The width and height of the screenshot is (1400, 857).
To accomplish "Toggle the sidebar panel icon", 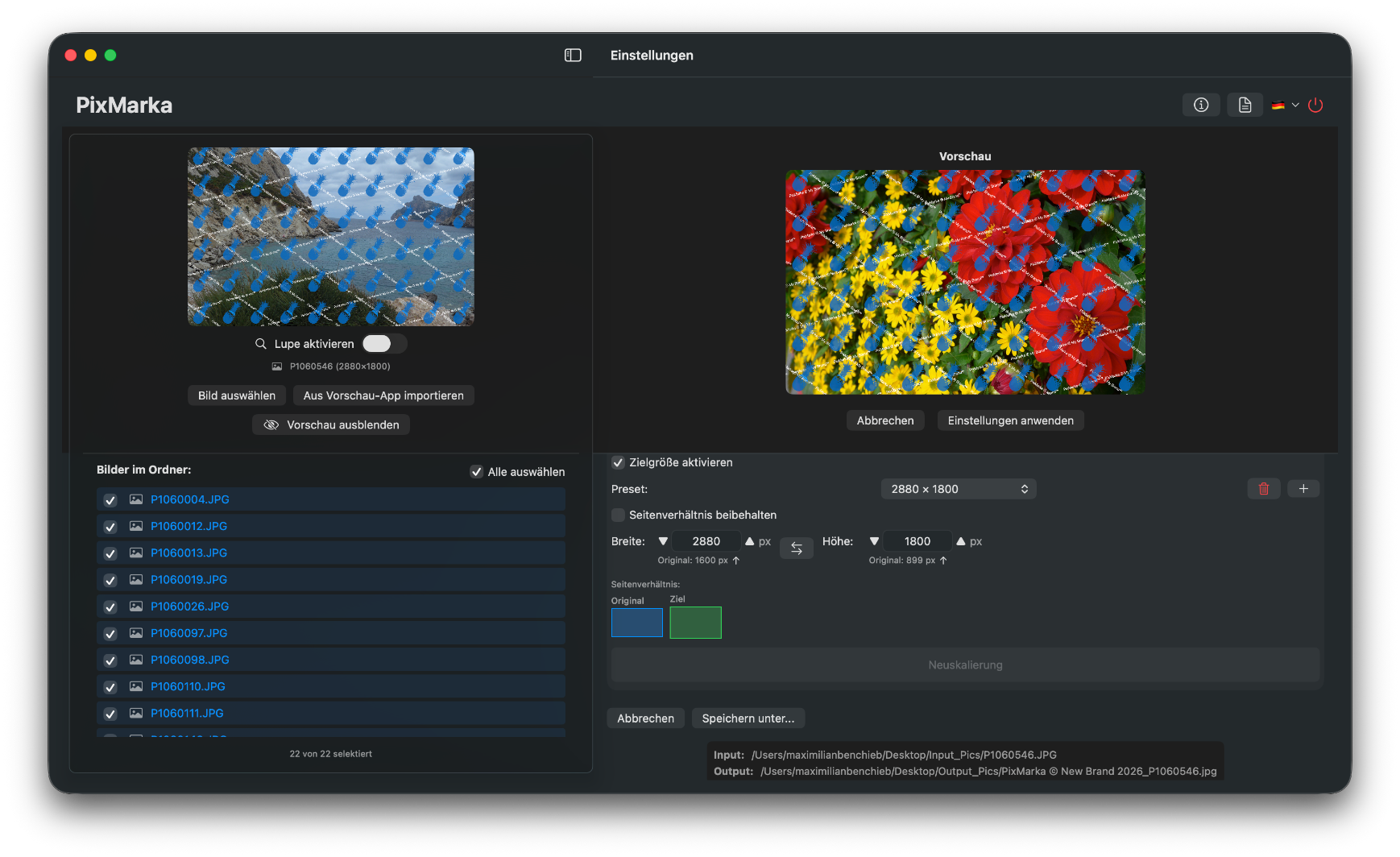I will point(573,55).
